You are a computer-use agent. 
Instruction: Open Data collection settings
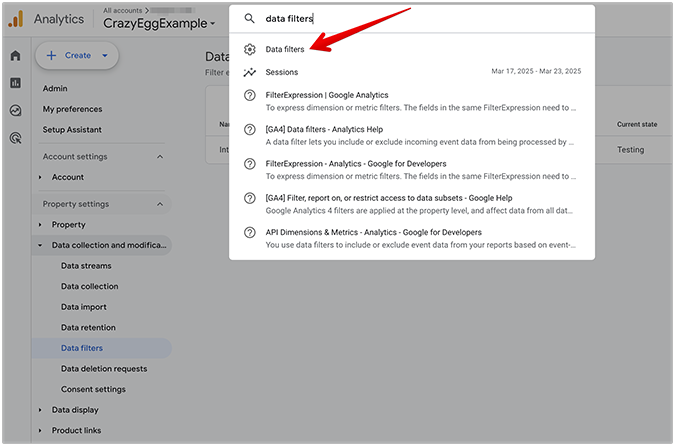pos(90,287)
